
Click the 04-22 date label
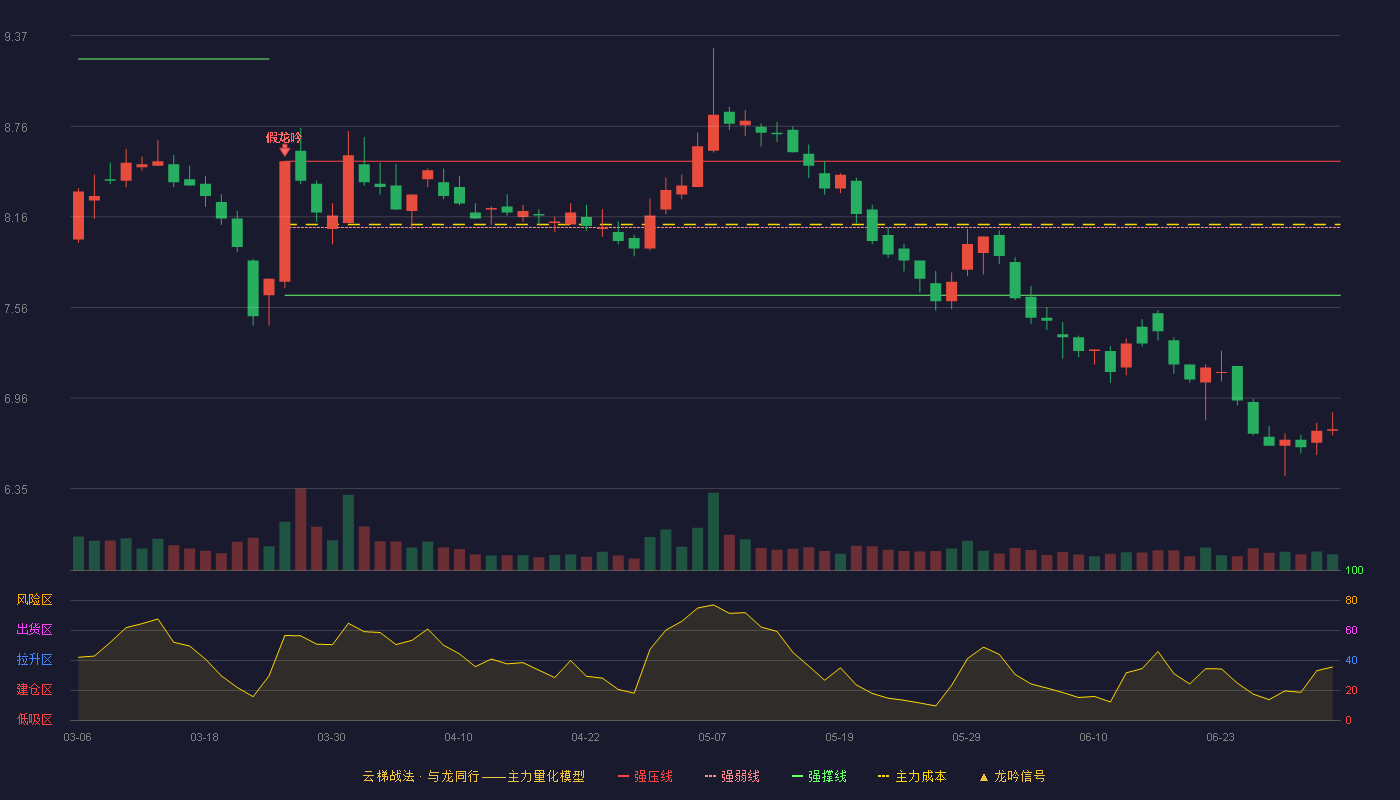(585, 737)
